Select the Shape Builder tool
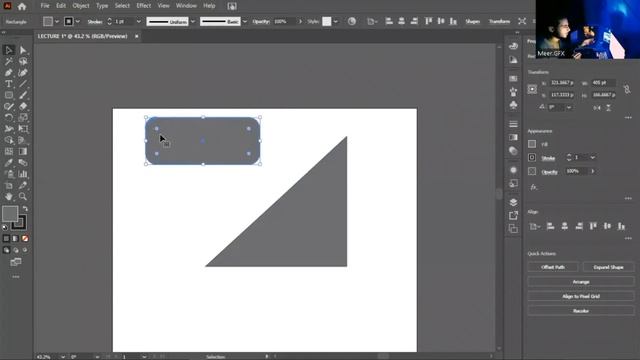 pyautogui.click(x=9, y=140)
